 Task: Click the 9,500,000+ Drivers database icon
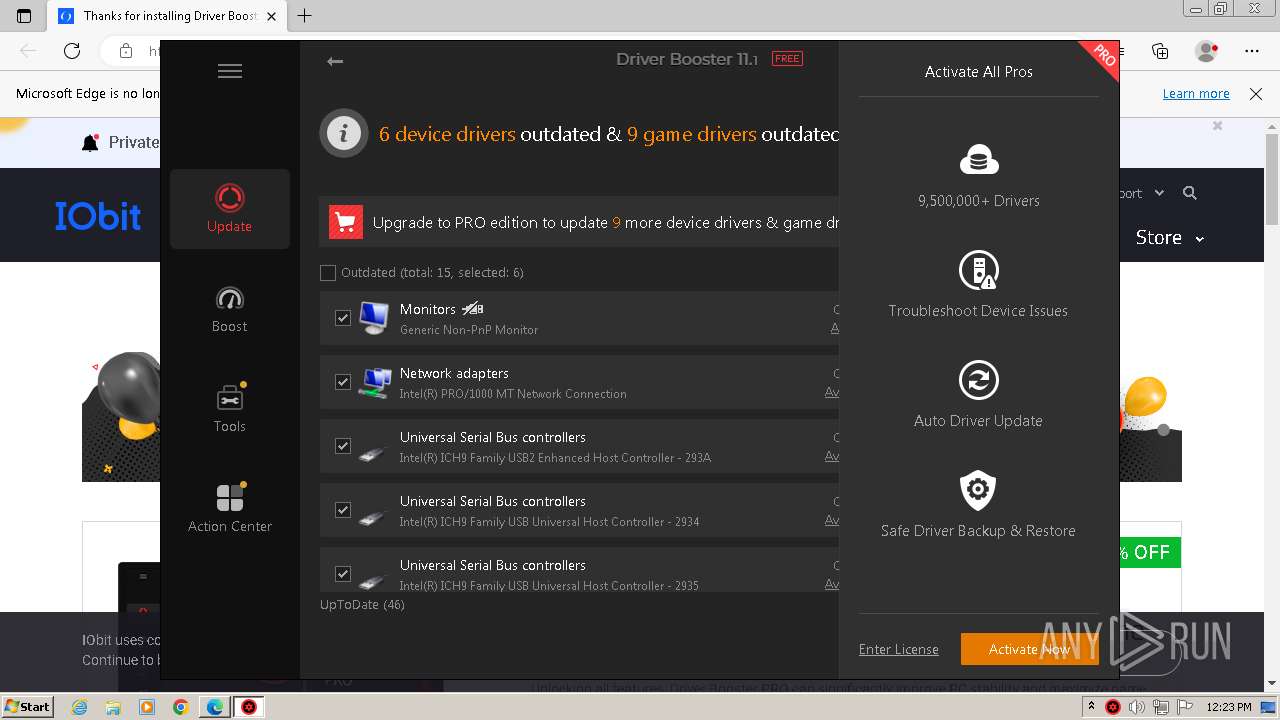(979, 160)
